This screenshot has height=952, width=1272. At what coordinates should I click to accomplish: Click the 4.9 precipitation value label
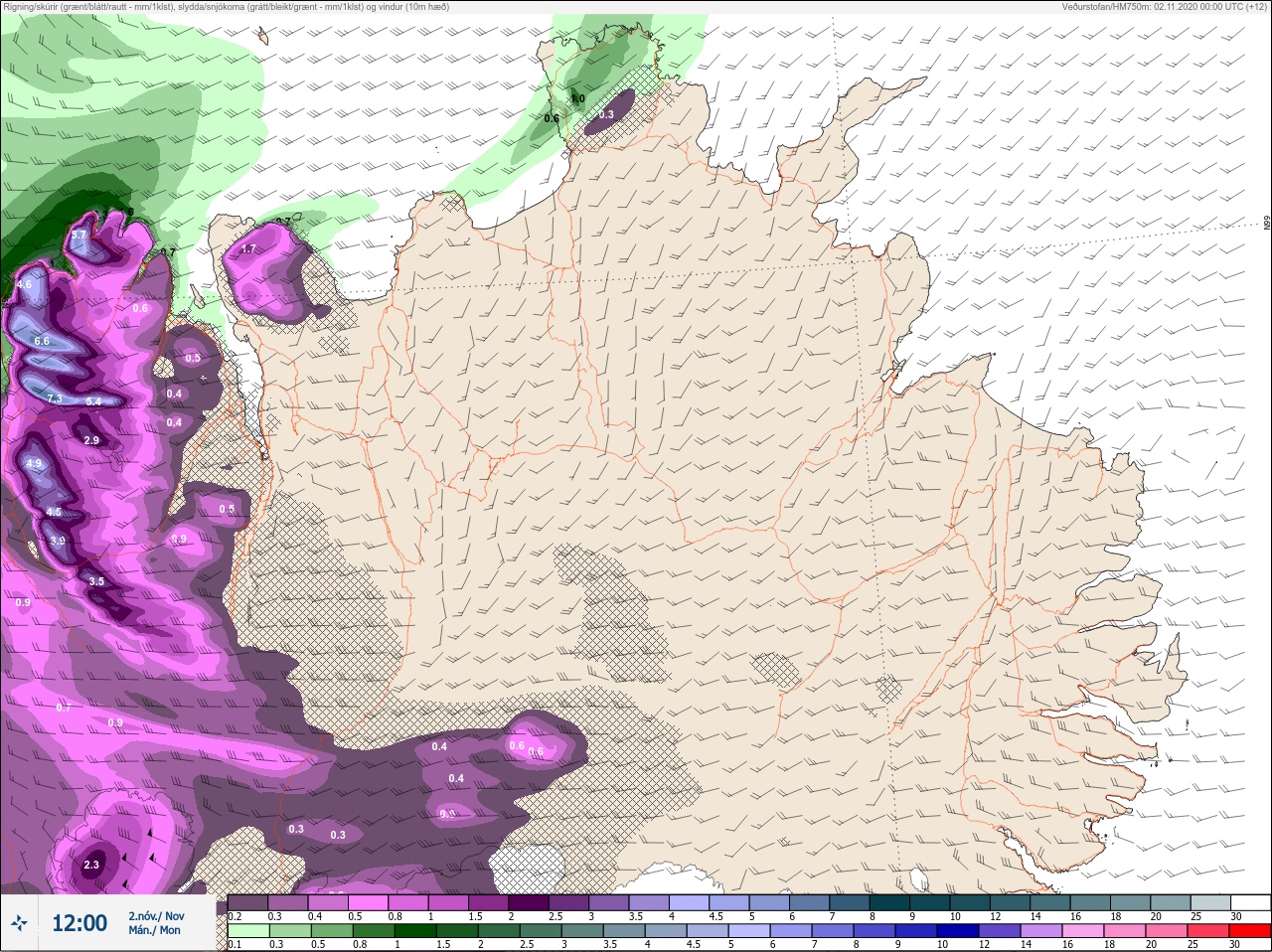pos(34,463)
